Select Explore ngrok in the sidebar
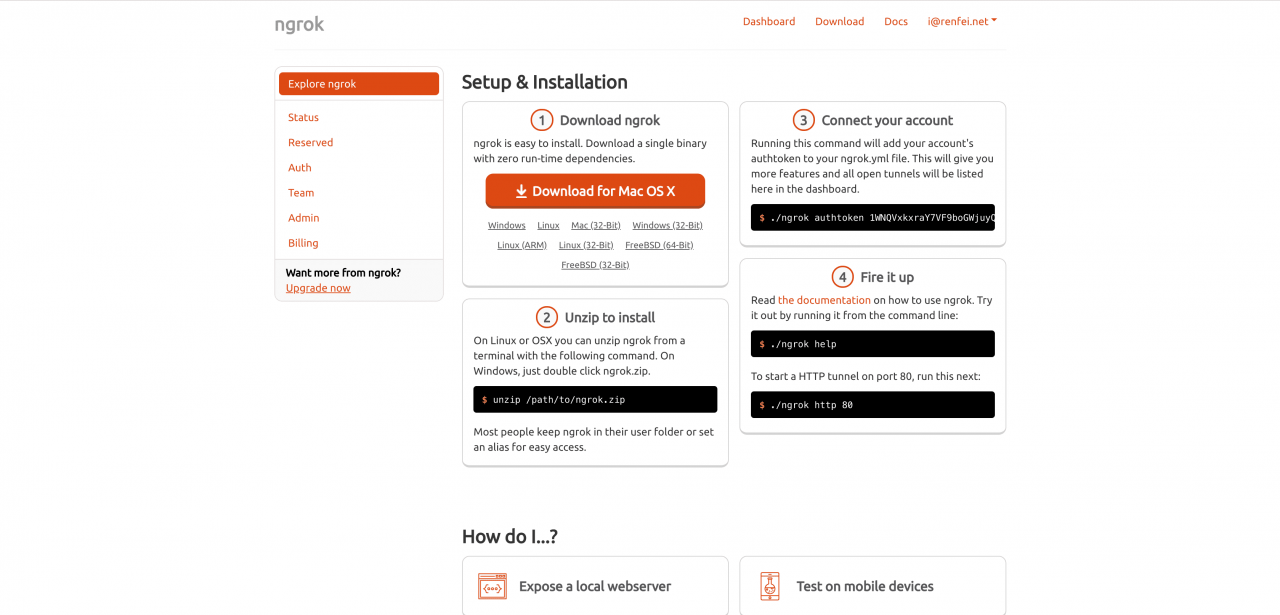This screenshot has width=1280, height=615. [358, 84]
